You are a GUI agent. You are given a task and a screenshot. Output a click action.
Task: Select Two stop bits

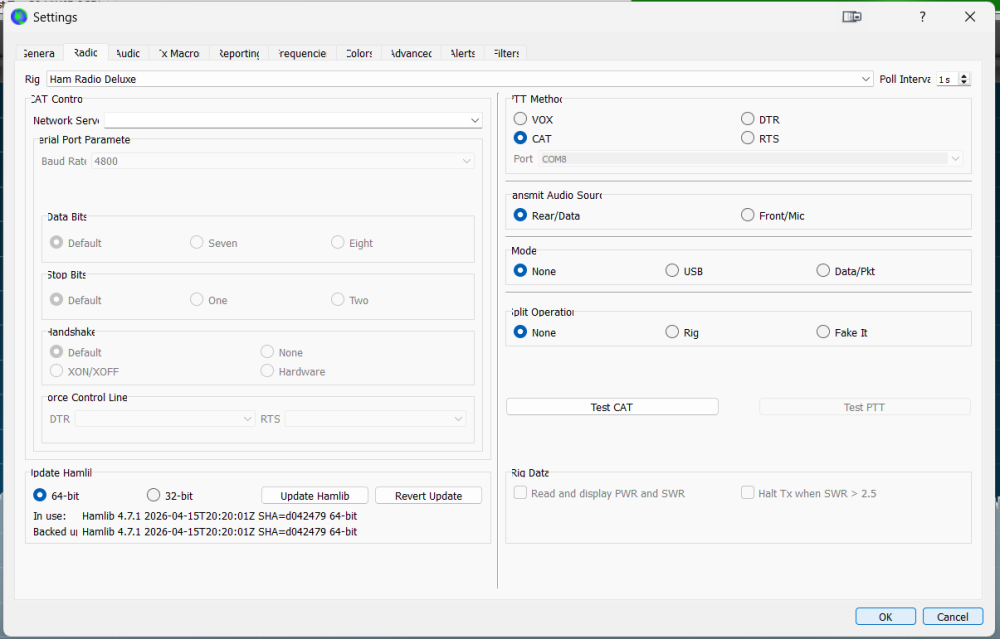point(349,300)
